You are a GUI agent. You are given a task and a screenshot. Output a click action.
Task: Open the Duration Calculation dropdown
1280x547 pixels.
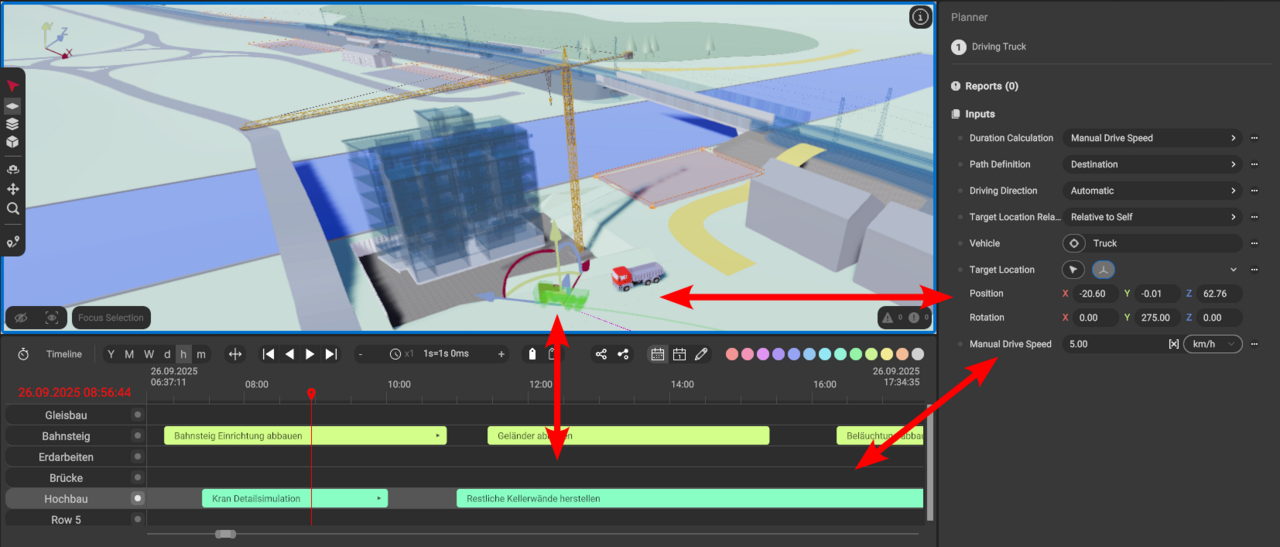pos(1152,138)
